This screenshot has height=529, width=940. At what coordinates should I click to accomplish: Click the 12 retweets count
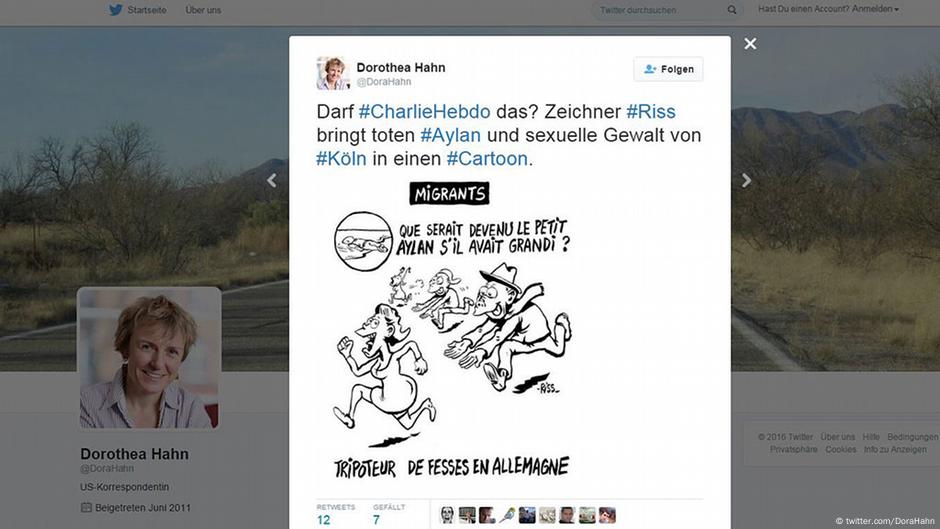324,520
